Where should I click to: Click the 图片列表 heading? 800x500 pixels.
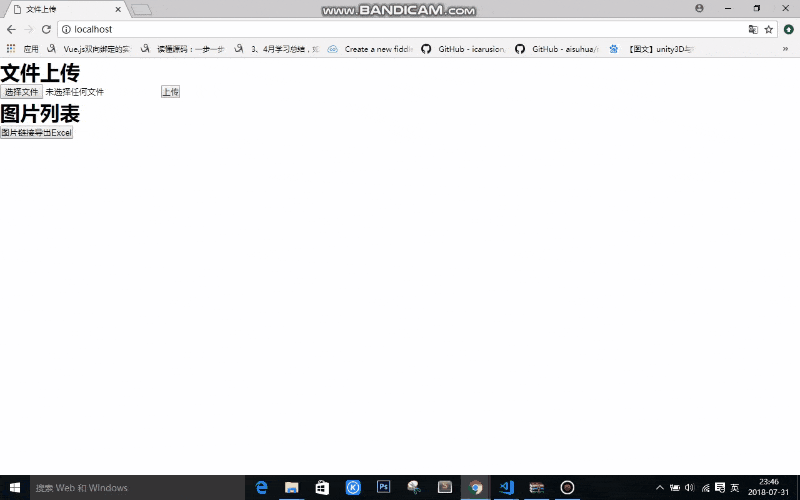coord(40,114)
